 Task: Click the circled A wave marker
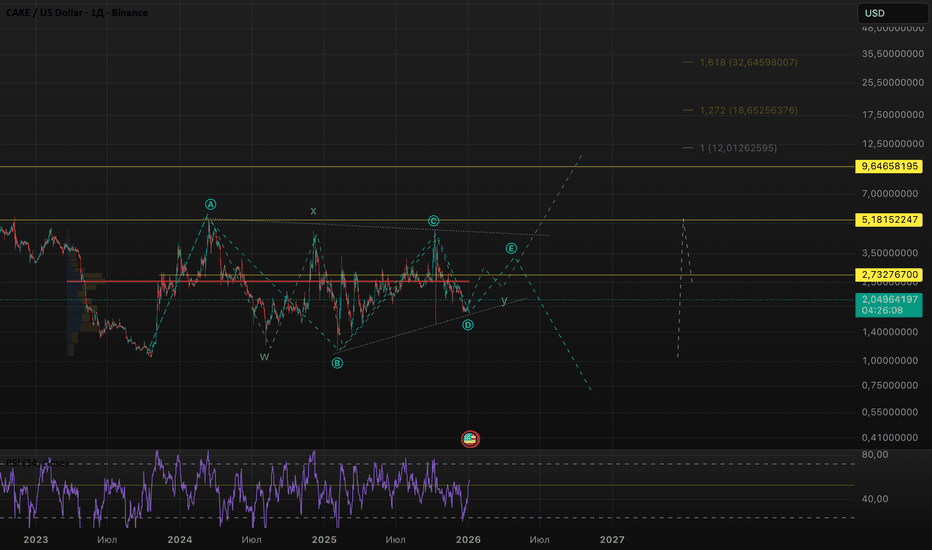(x=211, y=203)
